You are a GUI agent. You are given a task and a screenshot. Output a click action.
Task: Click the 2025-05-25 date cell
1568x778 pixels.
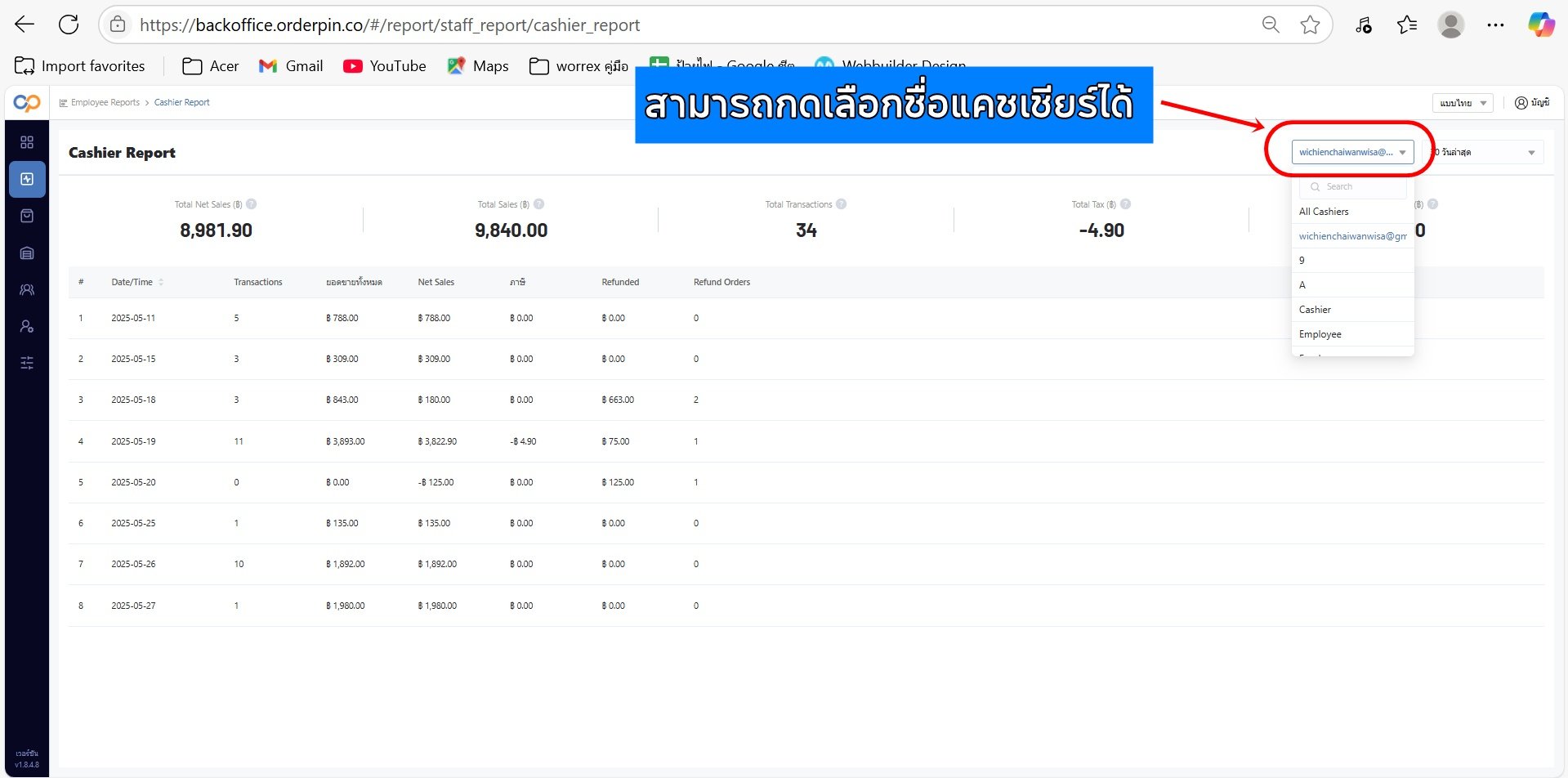coord(133,523)
